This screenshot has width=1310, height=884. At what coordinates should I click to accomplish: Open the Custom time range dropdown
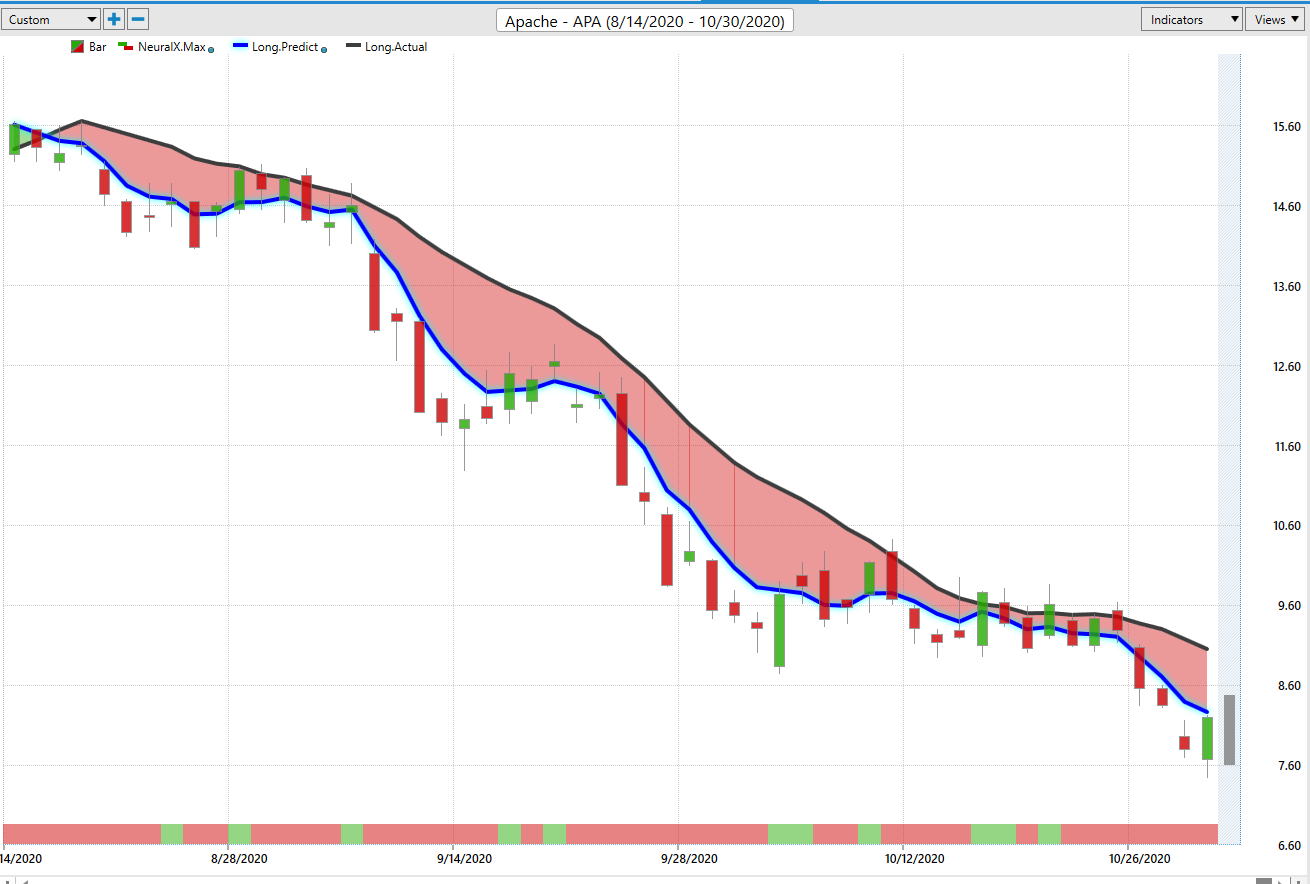point(50,19)
